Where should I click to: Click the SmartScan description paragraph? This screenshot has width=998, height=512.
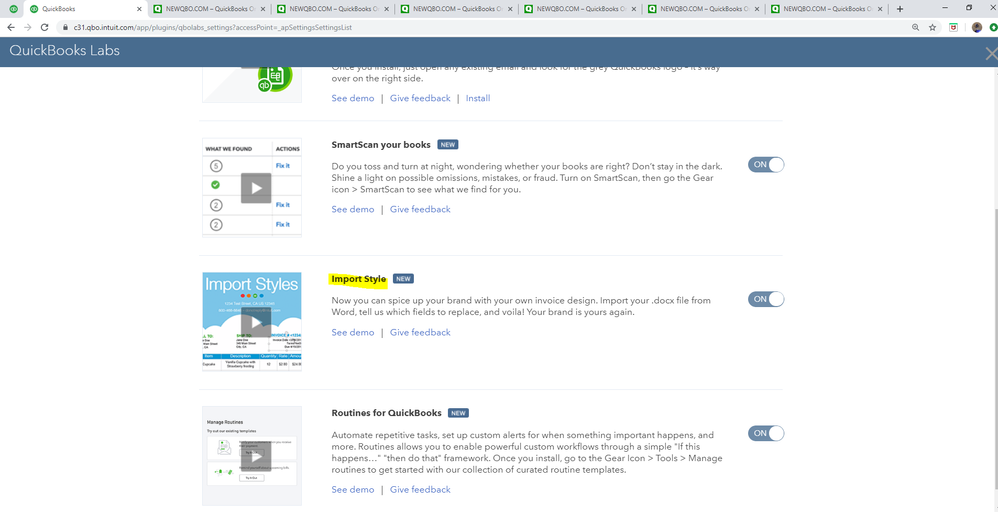click(526, 178)
